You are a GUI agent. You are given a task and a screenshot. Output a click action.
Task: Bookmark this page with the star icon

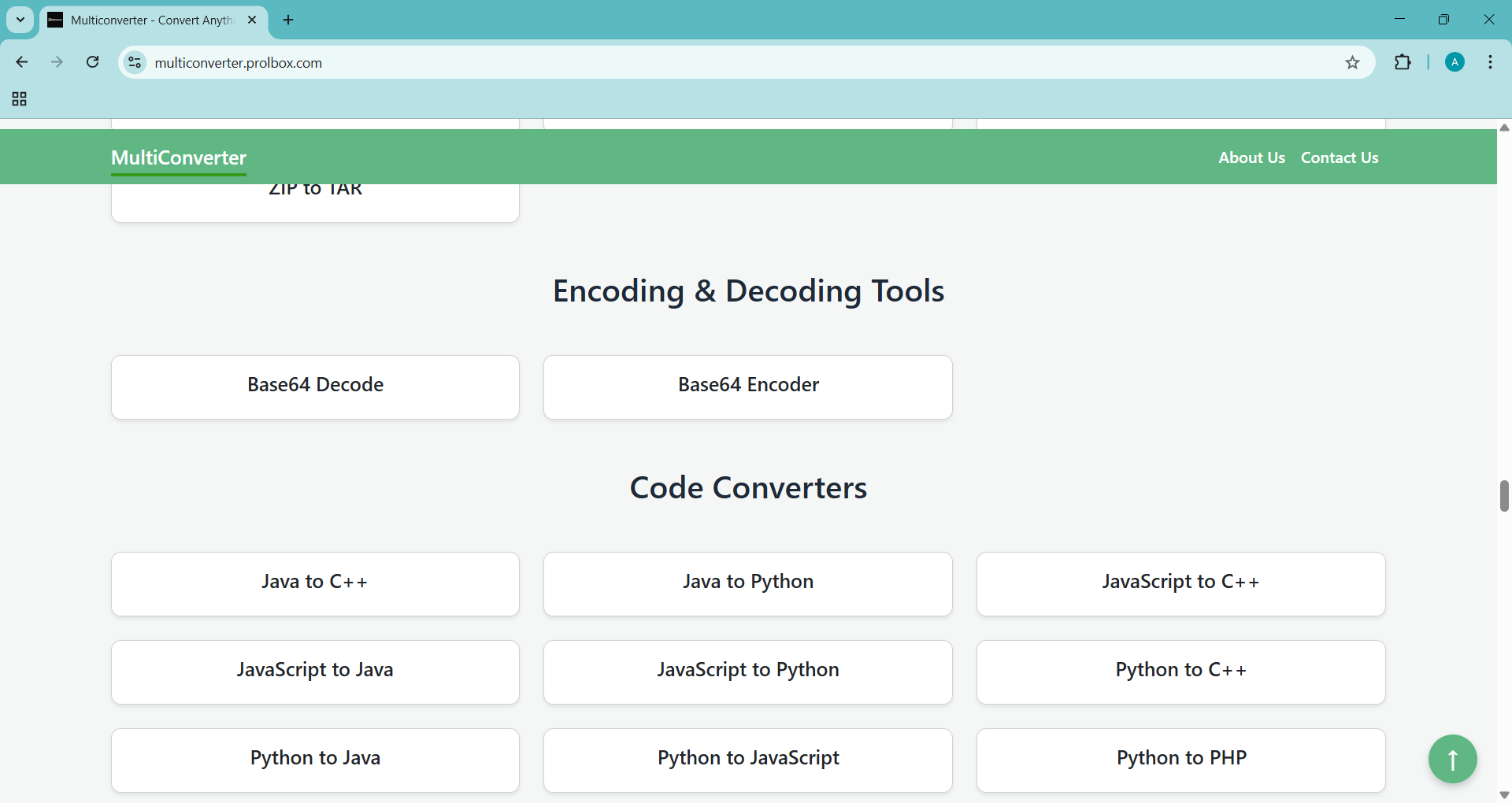1352,63
